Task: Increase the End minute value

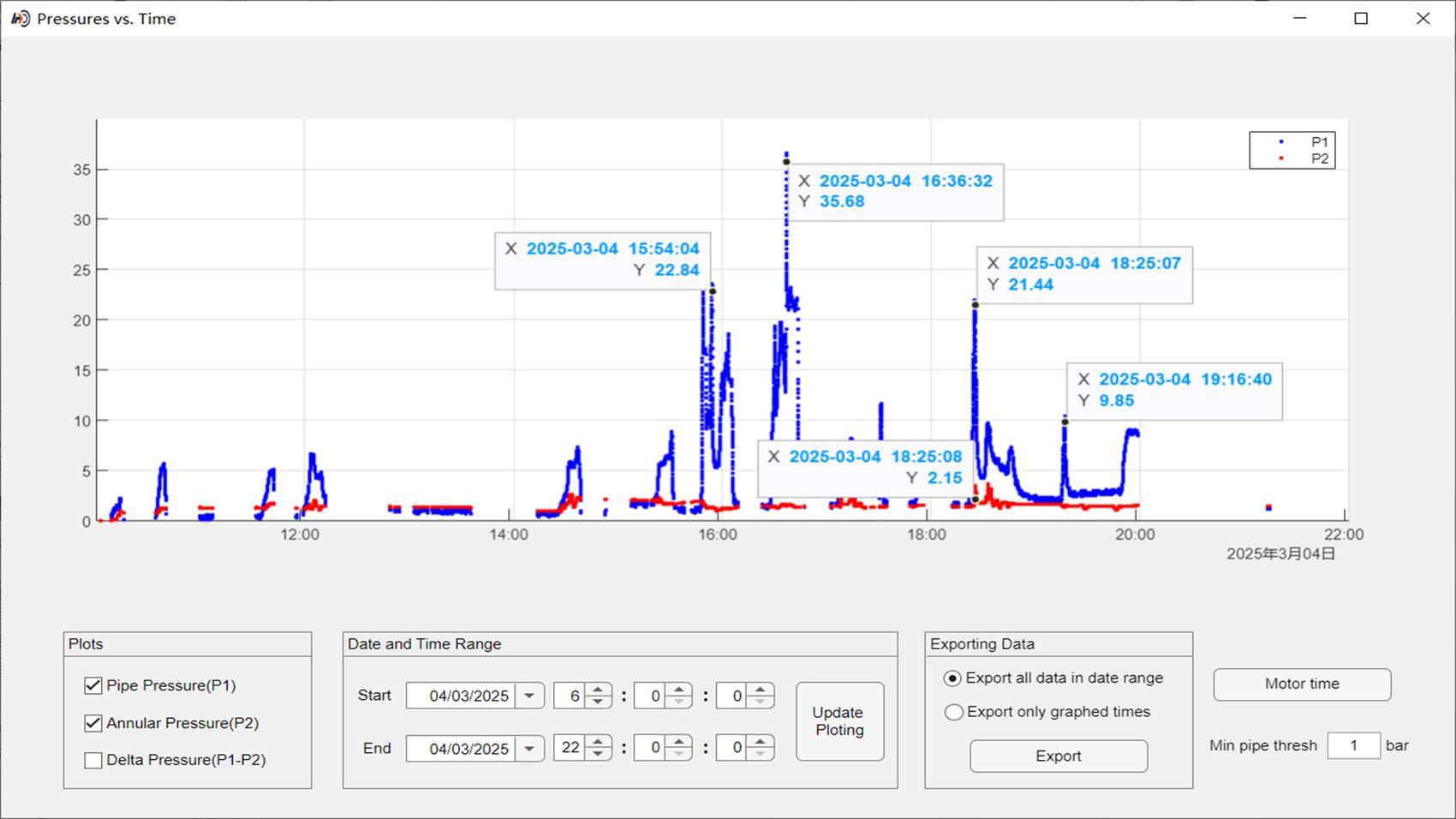Action: pyautogui.click(x=678, y=742)
